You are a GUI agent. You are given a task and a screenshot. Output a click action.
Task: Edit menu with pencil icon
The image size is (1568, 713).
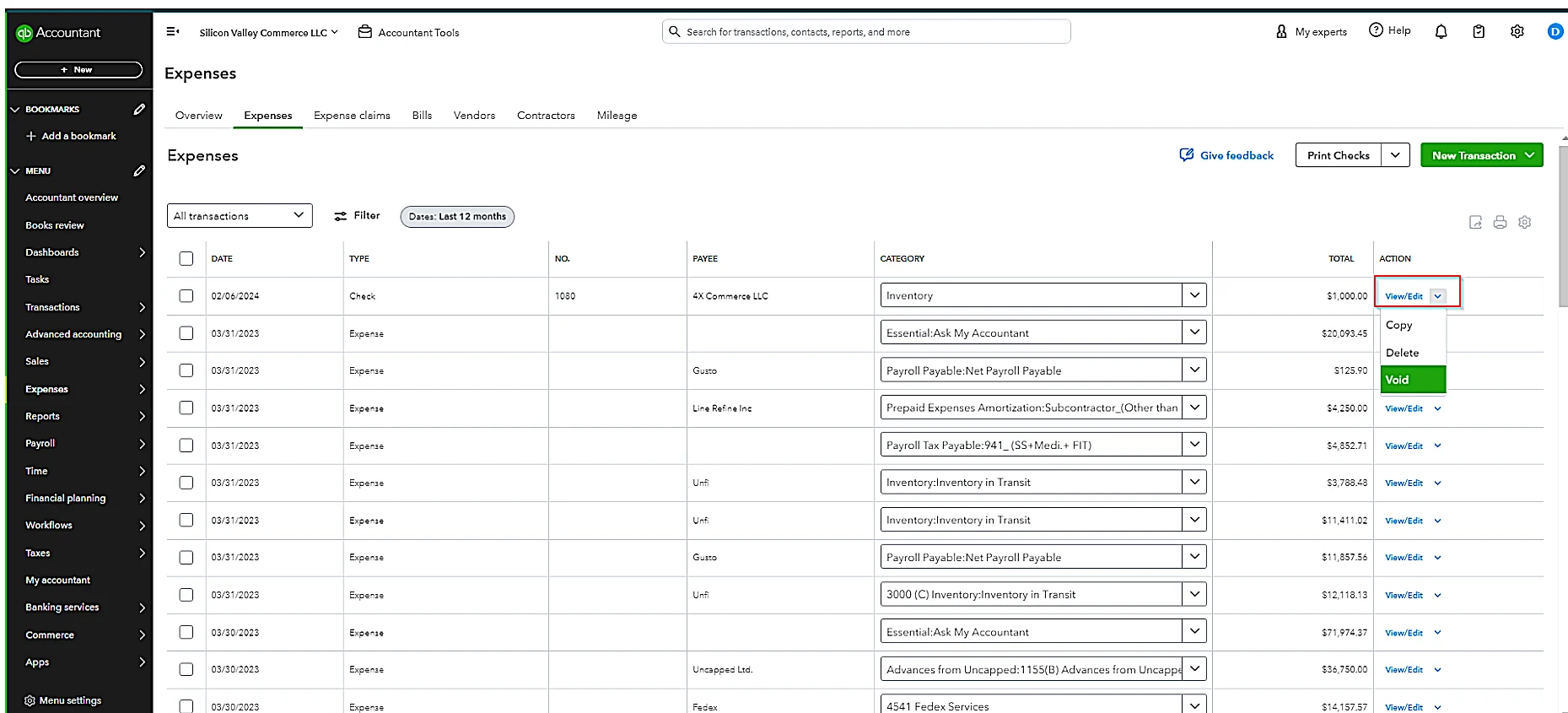coord(139,170)
